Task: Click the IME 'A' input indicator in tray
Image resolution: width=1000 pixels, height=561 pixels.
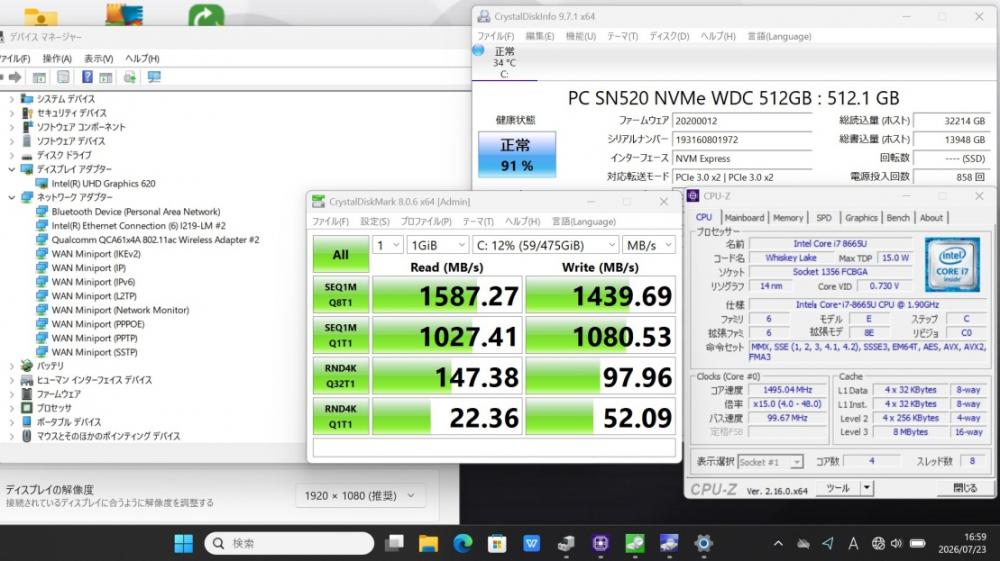Action: click(x=853, y=544)
